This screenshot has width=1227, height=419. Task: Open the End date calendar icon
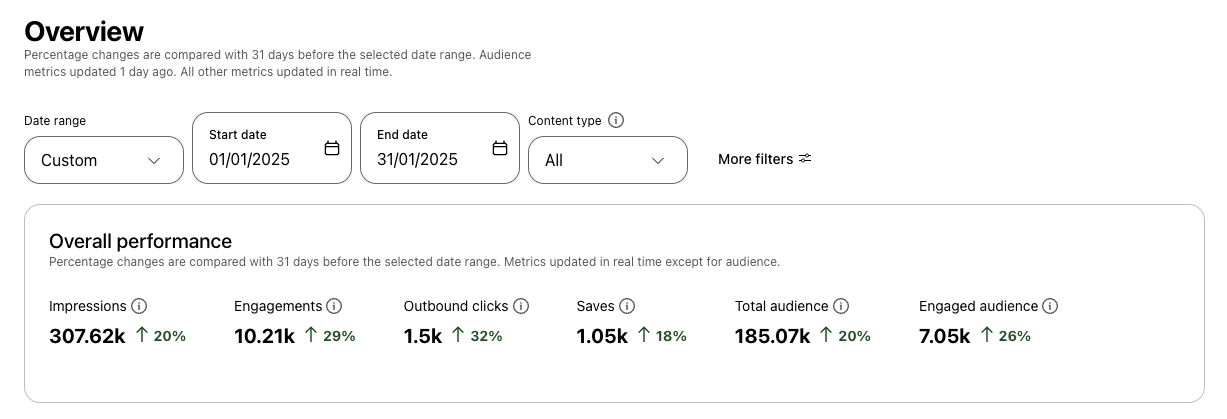pyautogui.click(x=500, y=148)
